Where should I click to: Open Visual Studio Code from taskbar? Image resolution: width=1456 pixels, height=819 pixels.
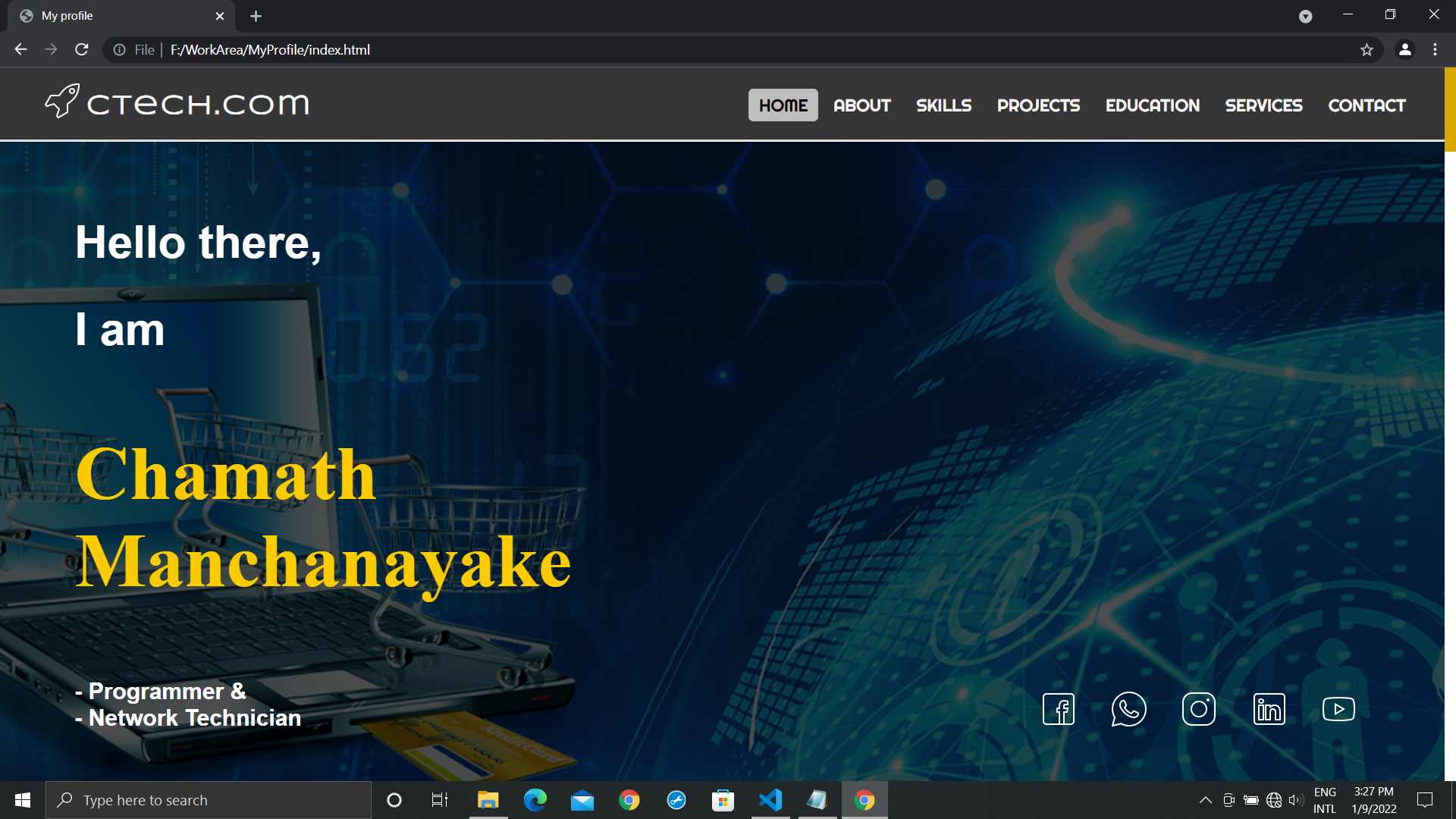770,800
